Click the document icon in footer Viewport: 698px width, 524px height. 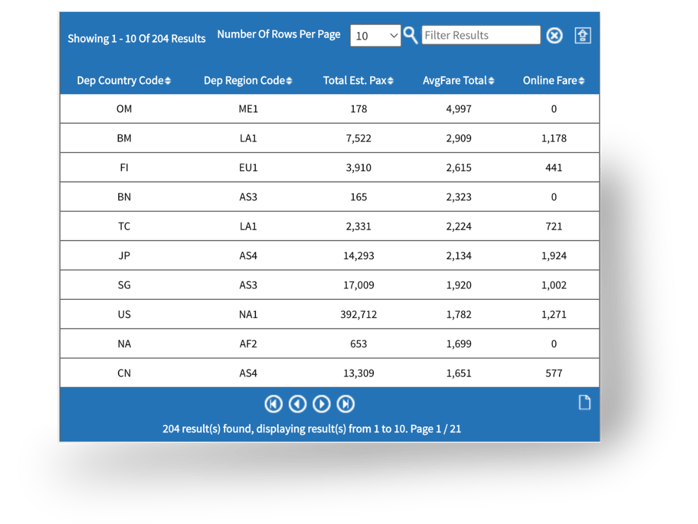(585, 402)
